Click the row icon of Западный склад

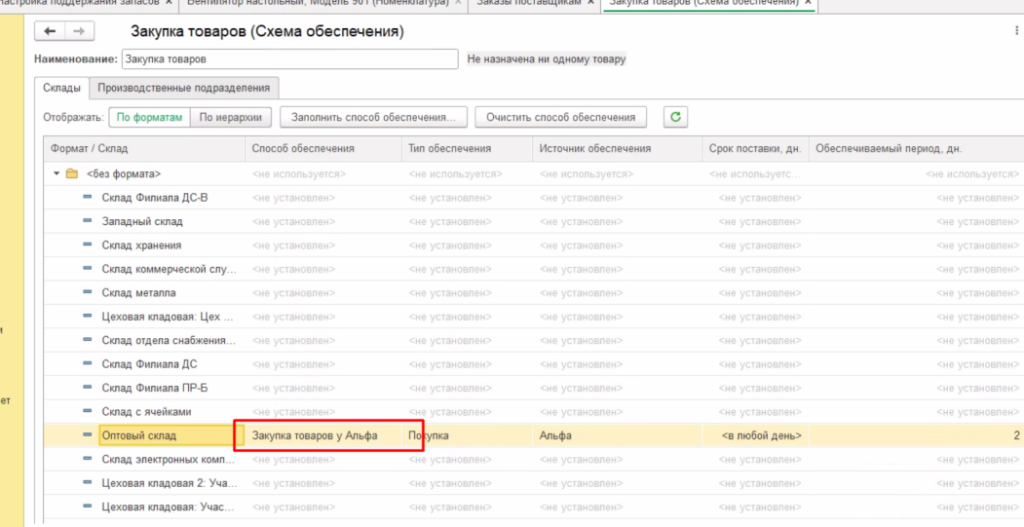tap(88, 221)
